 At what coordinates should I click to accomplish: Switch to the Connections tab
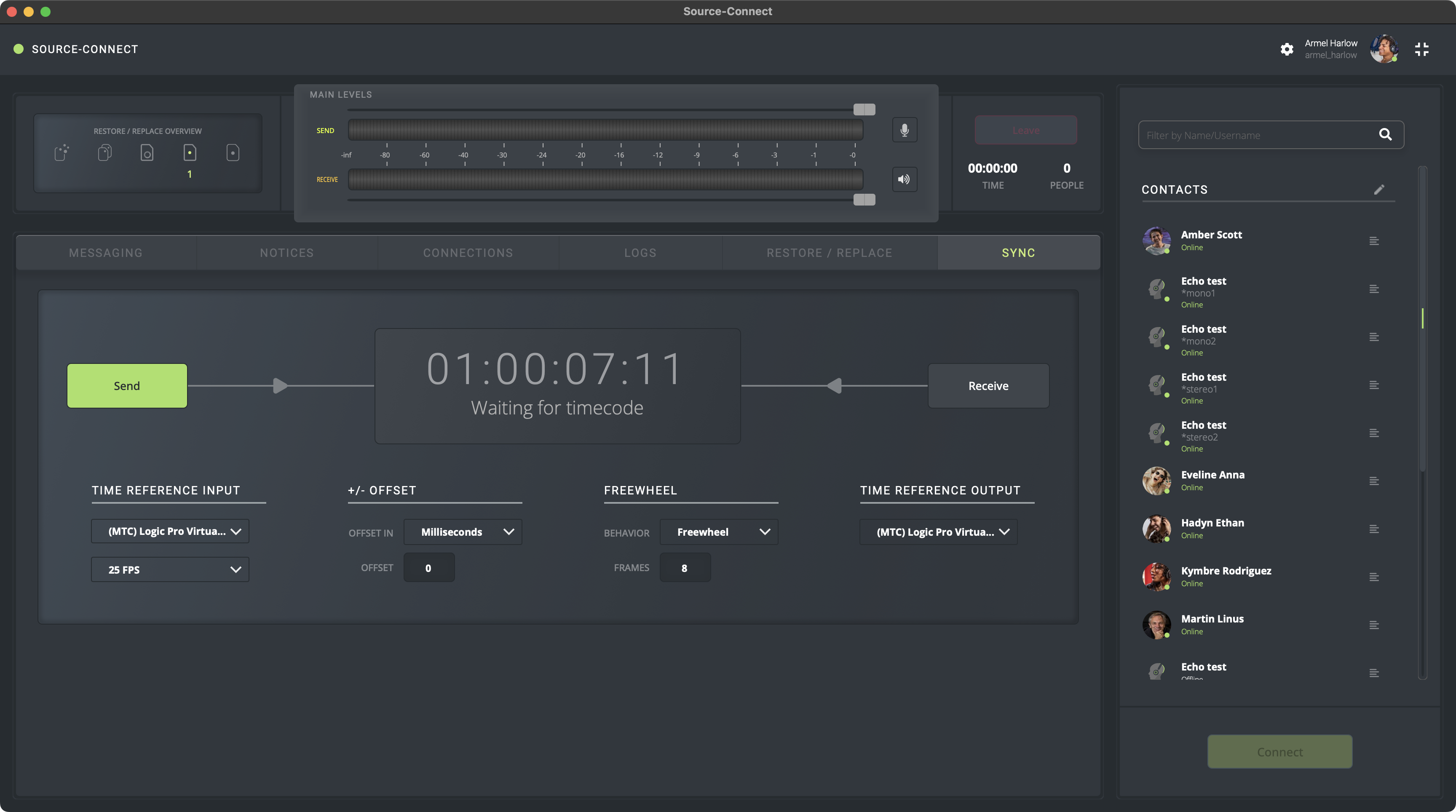point(468,253)
